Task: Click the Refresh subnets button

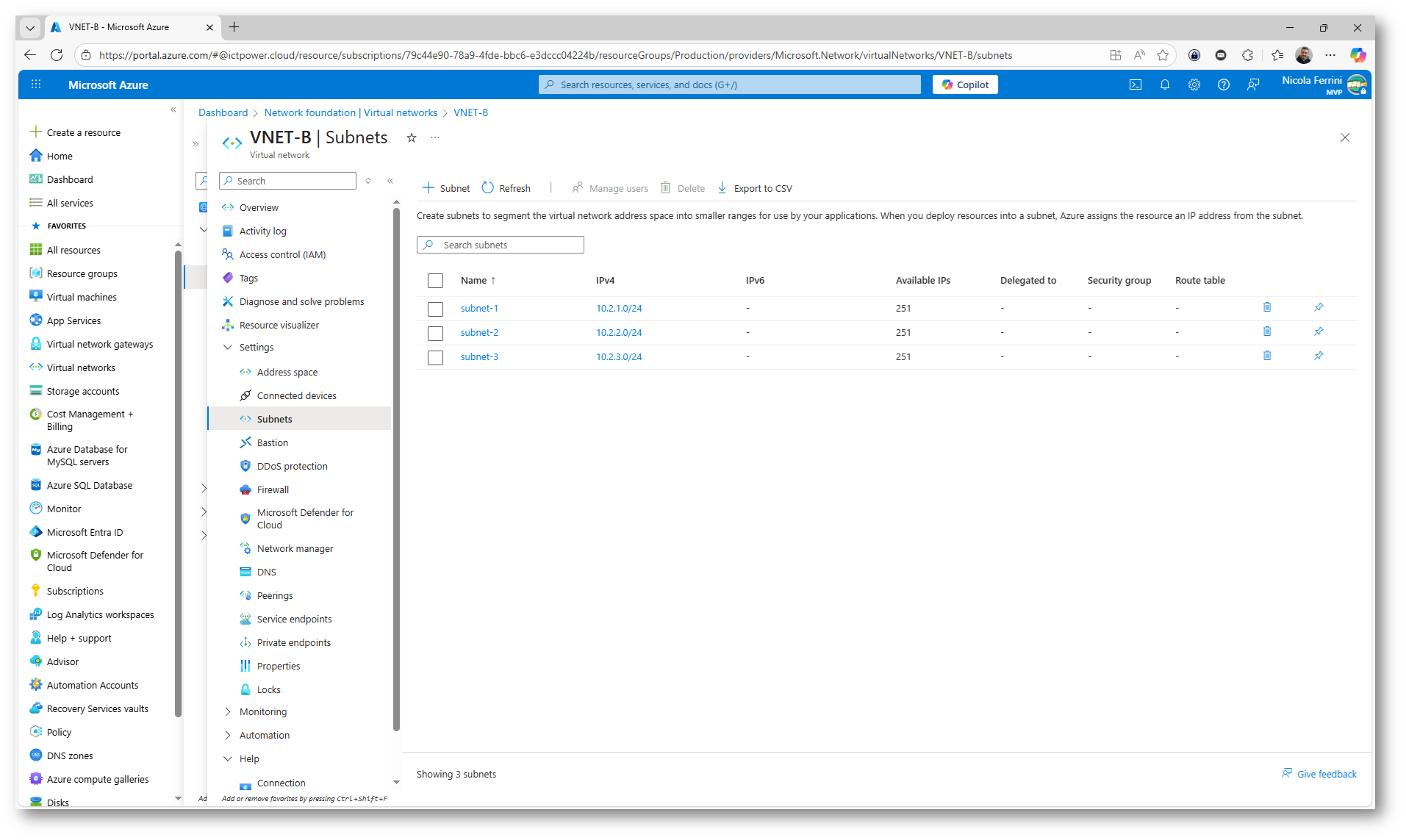Action: [x=506, y=188]
